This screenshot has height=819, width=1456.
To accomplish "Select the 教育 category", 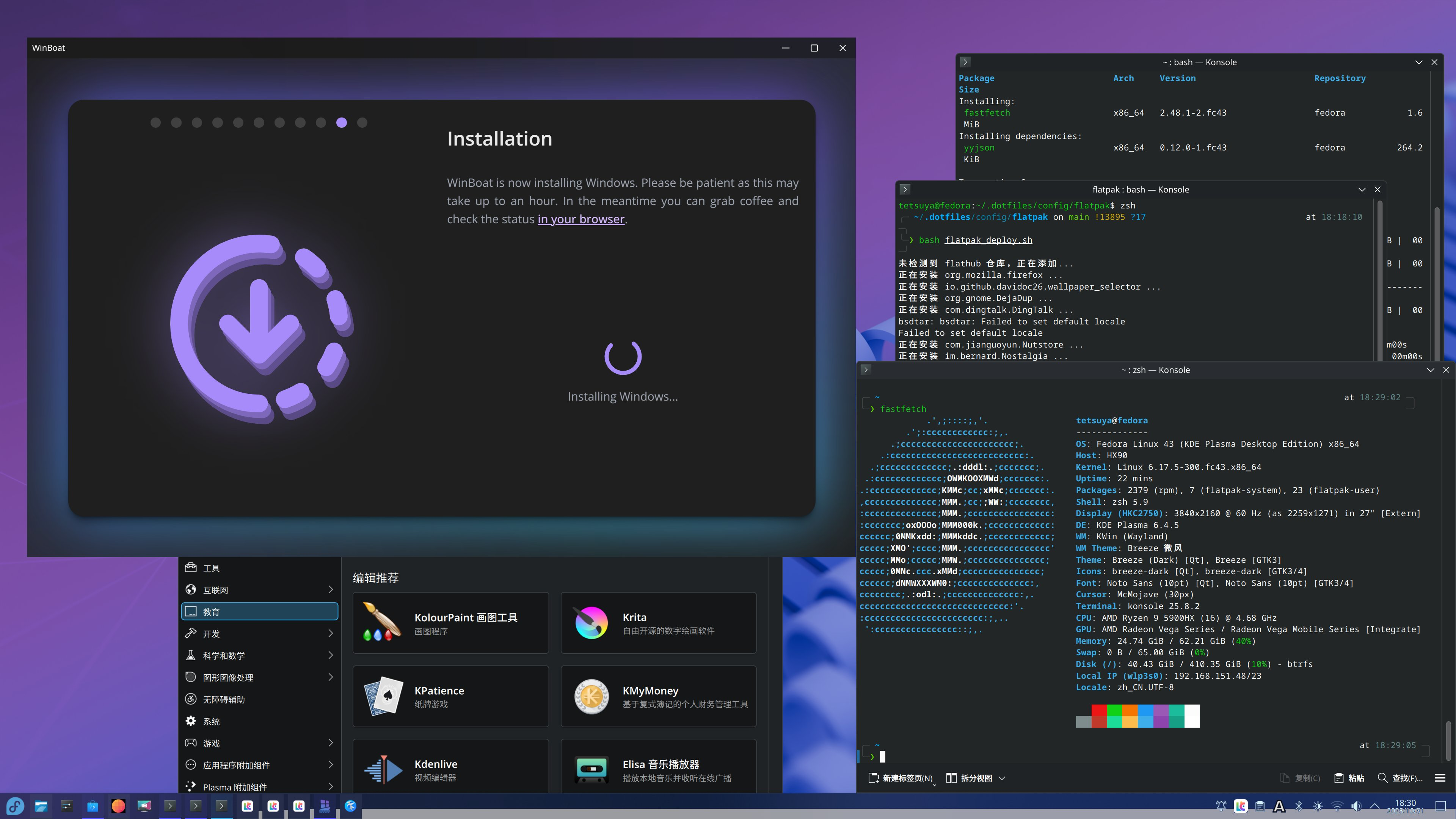I will 259,611.
